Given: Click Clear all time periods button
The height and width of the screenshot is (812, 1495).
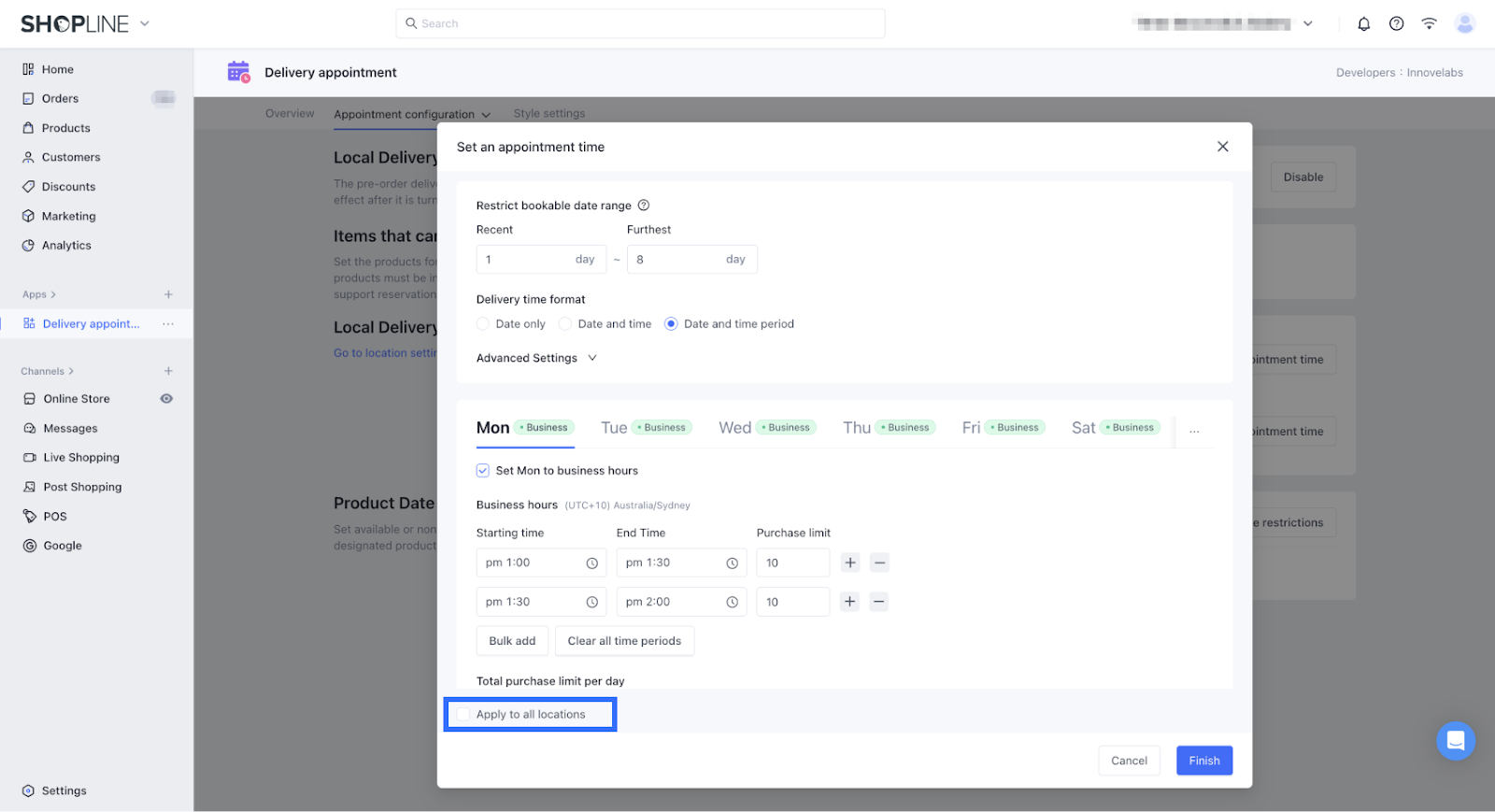Looking at the screenshot, I should tap(624, 641).
